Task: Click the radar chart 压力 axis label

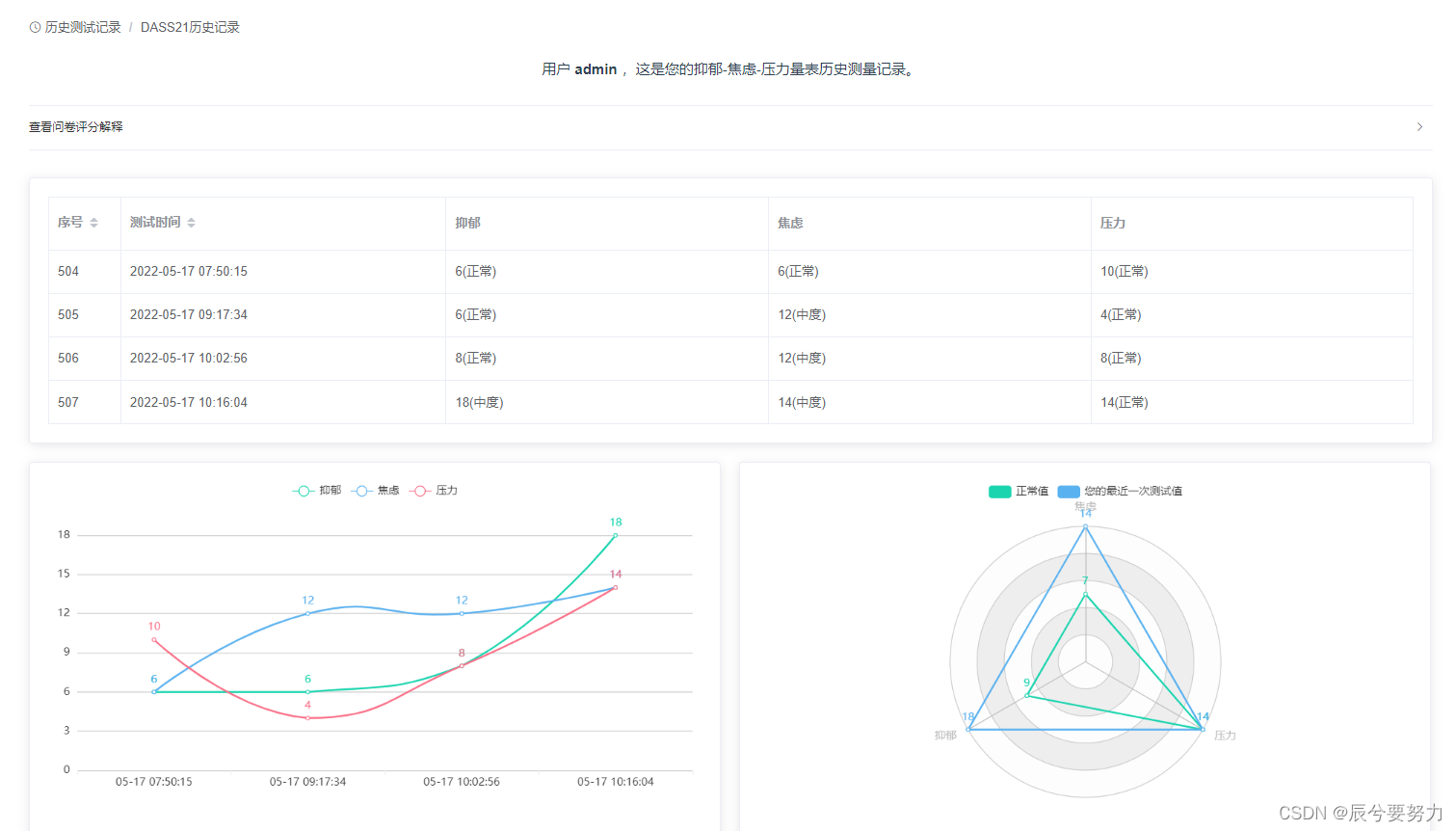Action: point(1225,736)
